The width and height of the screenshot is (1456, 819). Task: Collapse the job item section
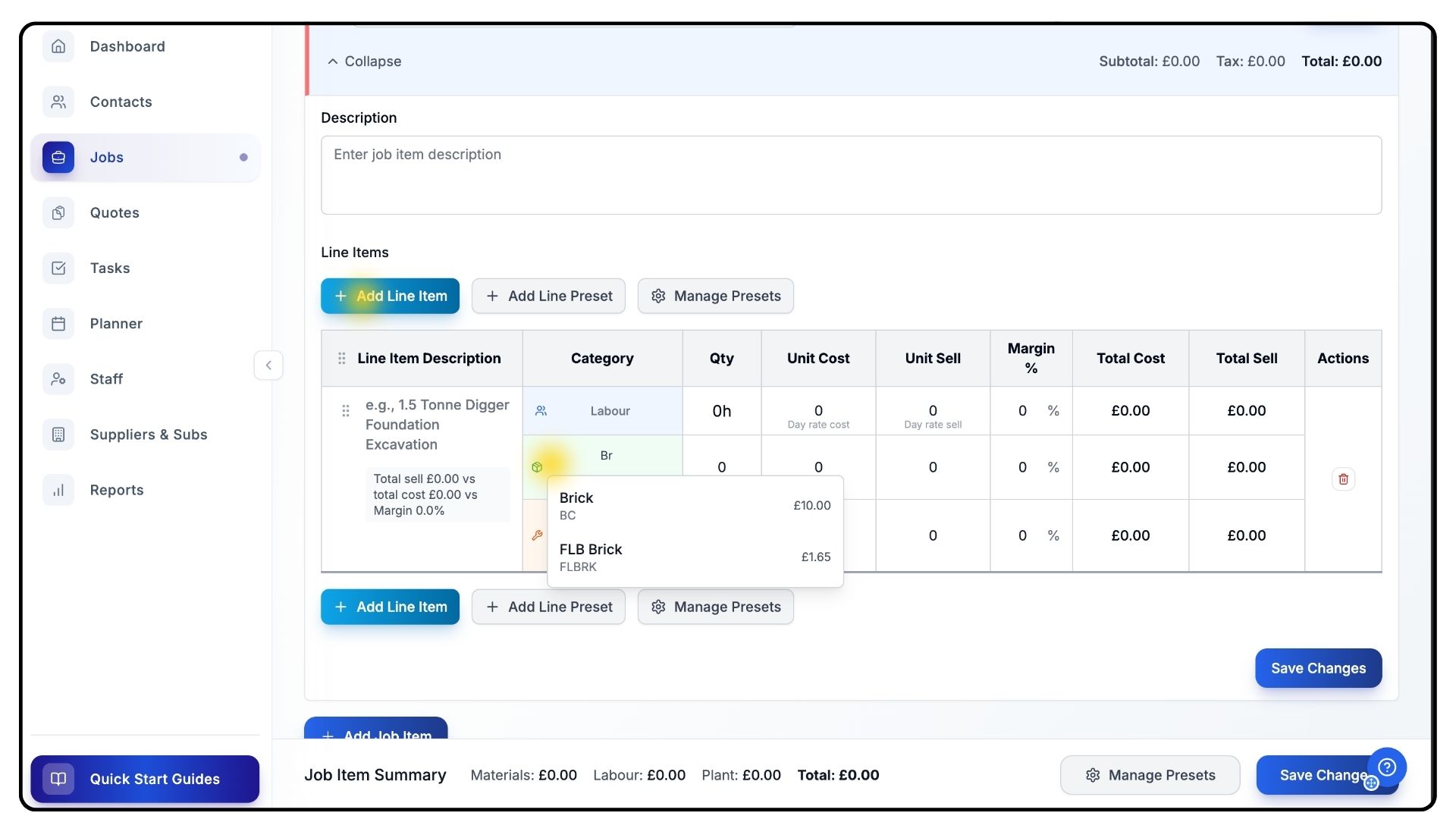(364, 61)
